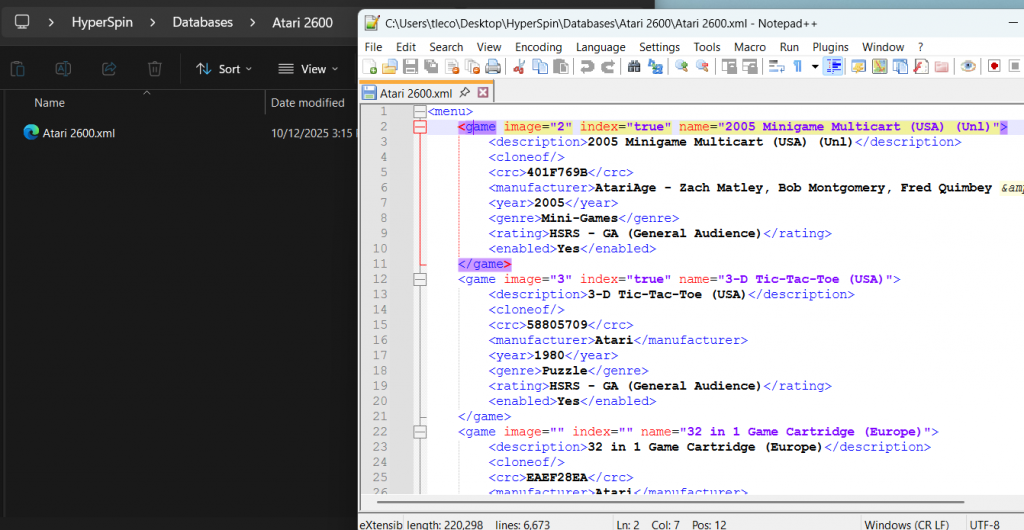Click the Delete trash icon in File Explorer
Image resolution: width=1024 pixels, height=530 pixels.
coord(155,69)
